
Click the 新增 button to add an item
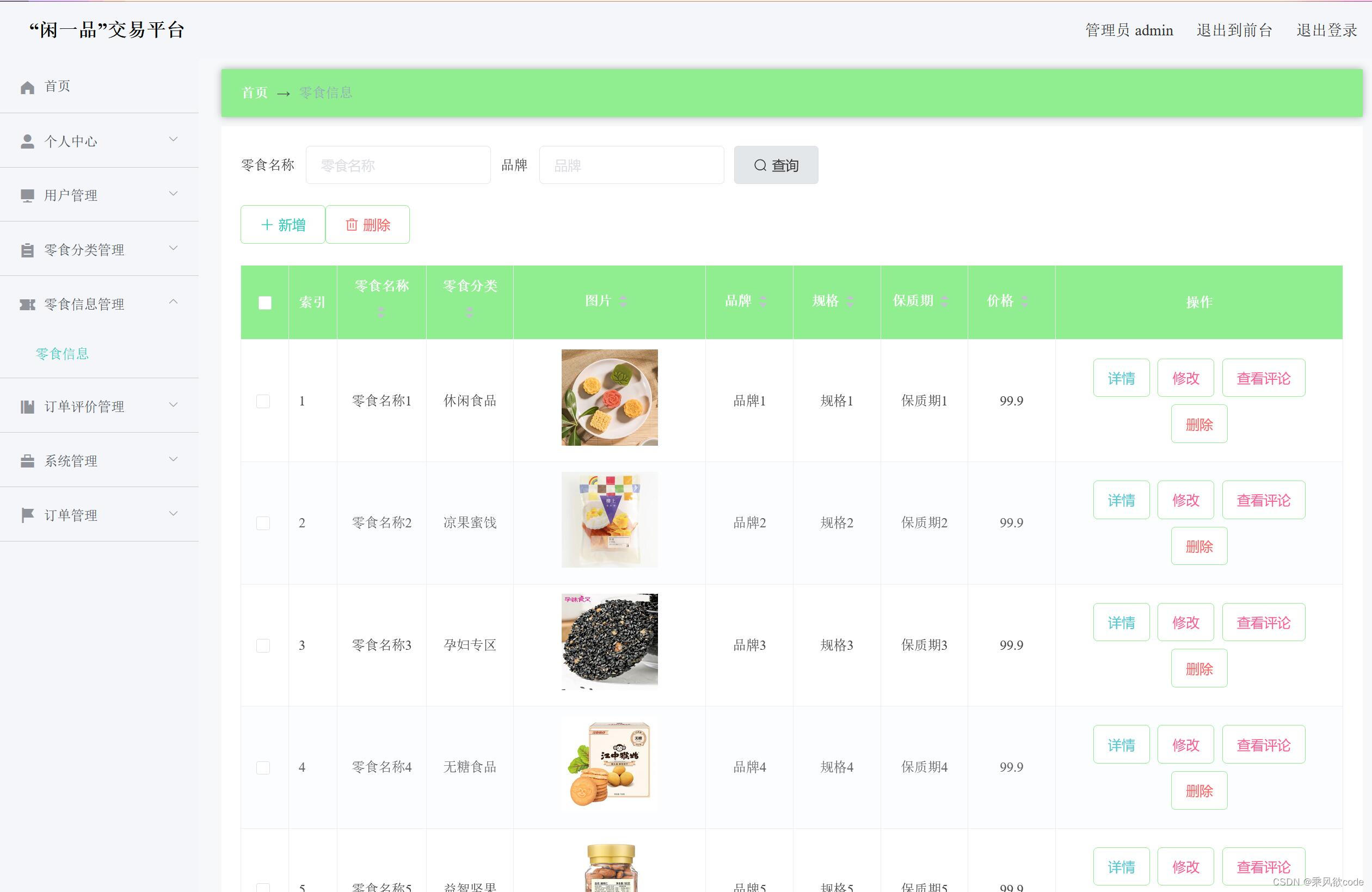click(x=282, y=224)
